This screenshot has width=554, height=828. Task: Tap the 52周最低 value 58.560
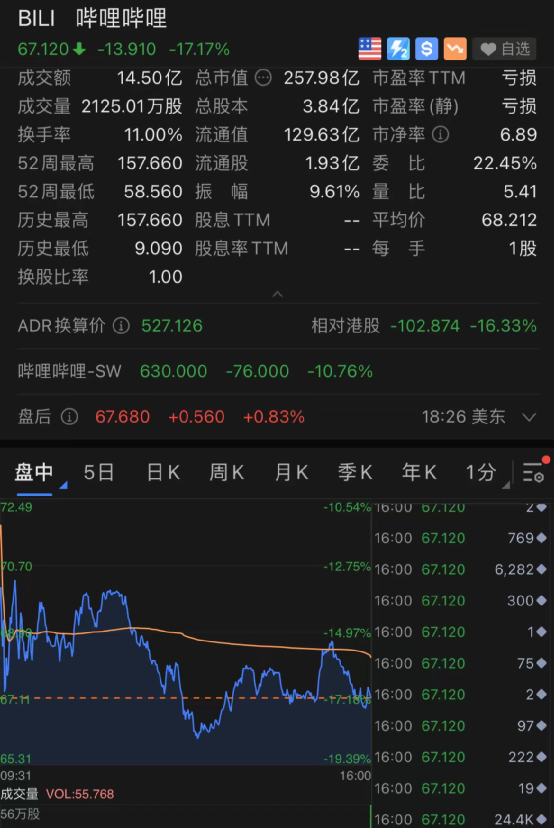pos(153,192)
